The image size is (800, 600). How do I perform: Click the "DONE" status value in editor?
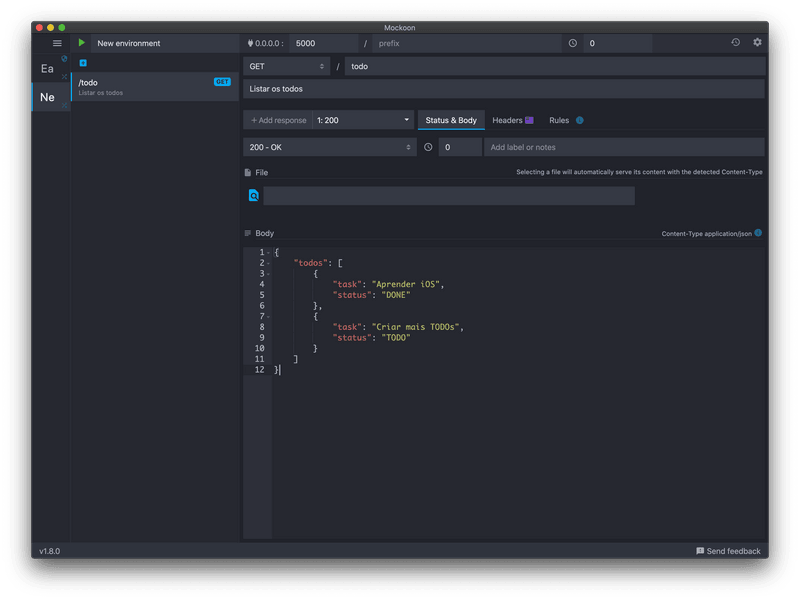point(395,295)
